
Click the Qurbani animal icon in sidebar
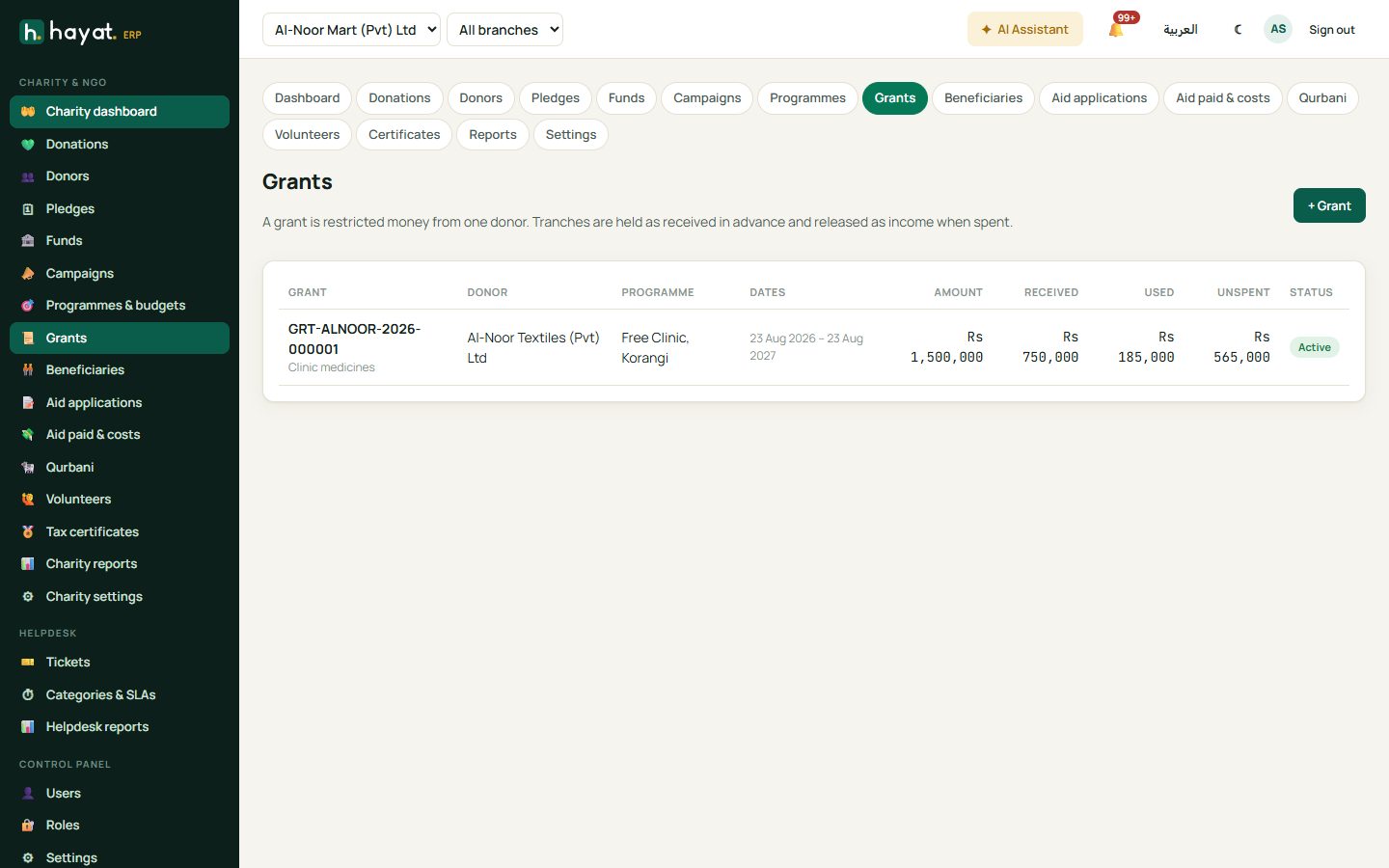point(28,468)
